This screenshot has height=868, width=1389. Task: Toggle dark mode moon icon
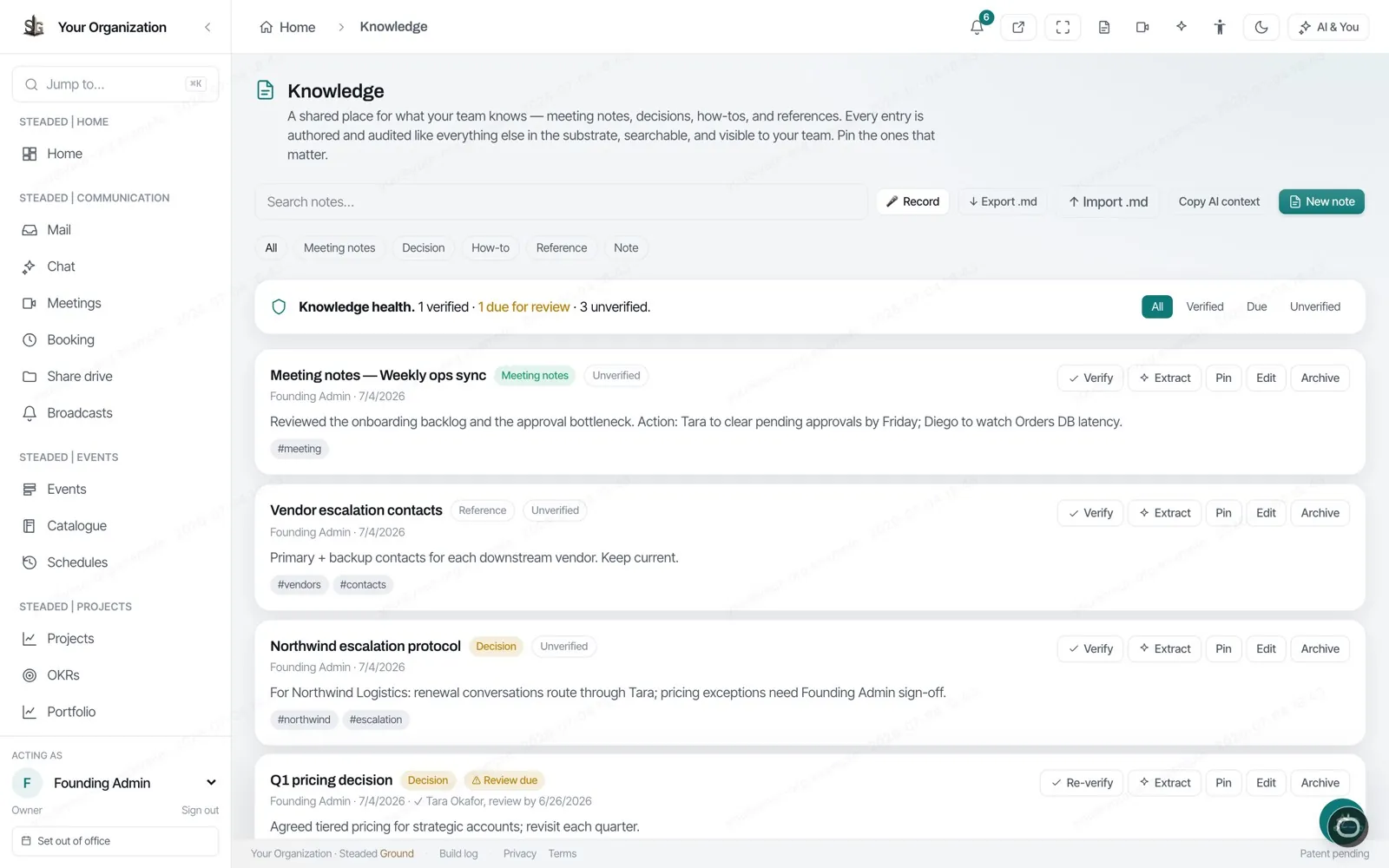click(1261, 27)
